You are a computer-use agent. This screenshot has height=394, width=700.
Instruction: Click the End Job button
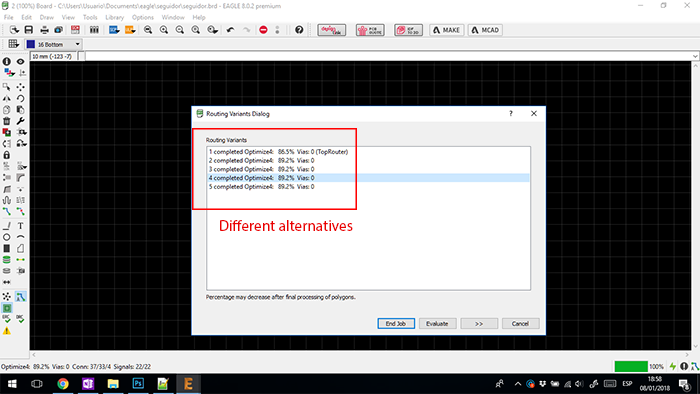pos(396,323)
